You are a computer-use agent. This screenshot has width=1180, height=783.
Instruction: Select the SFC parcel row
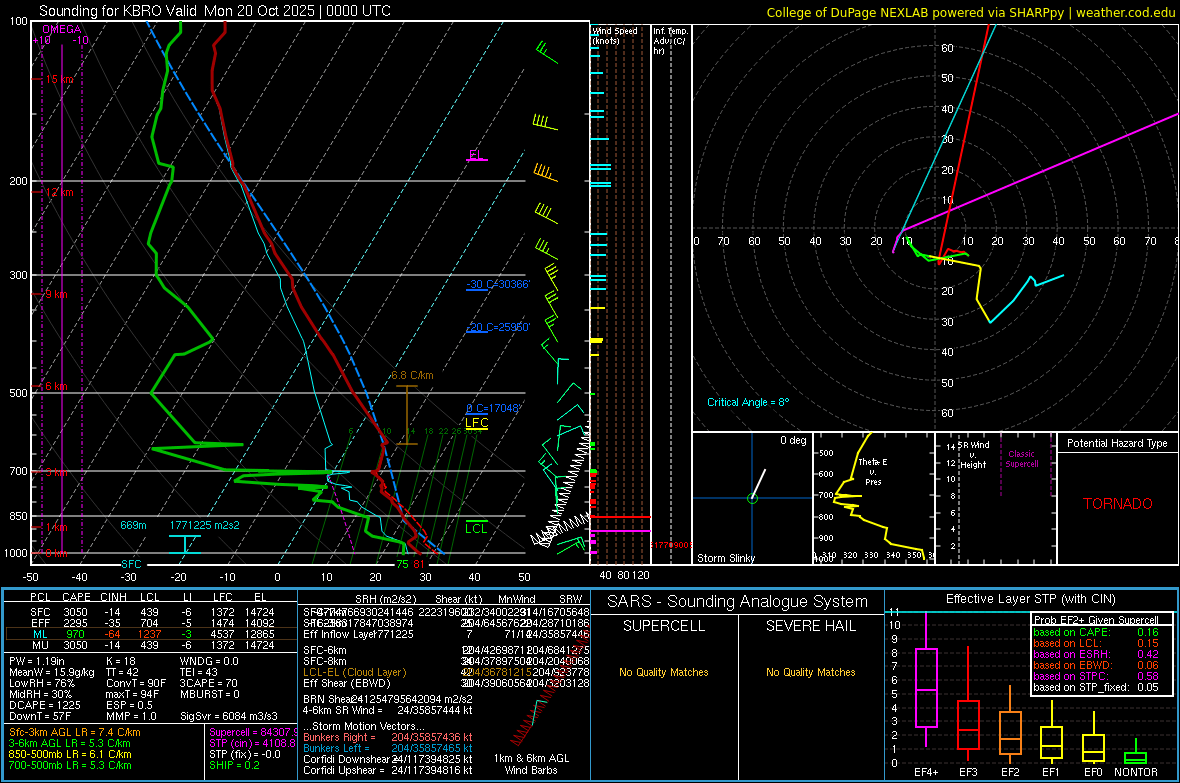[152, 612]
